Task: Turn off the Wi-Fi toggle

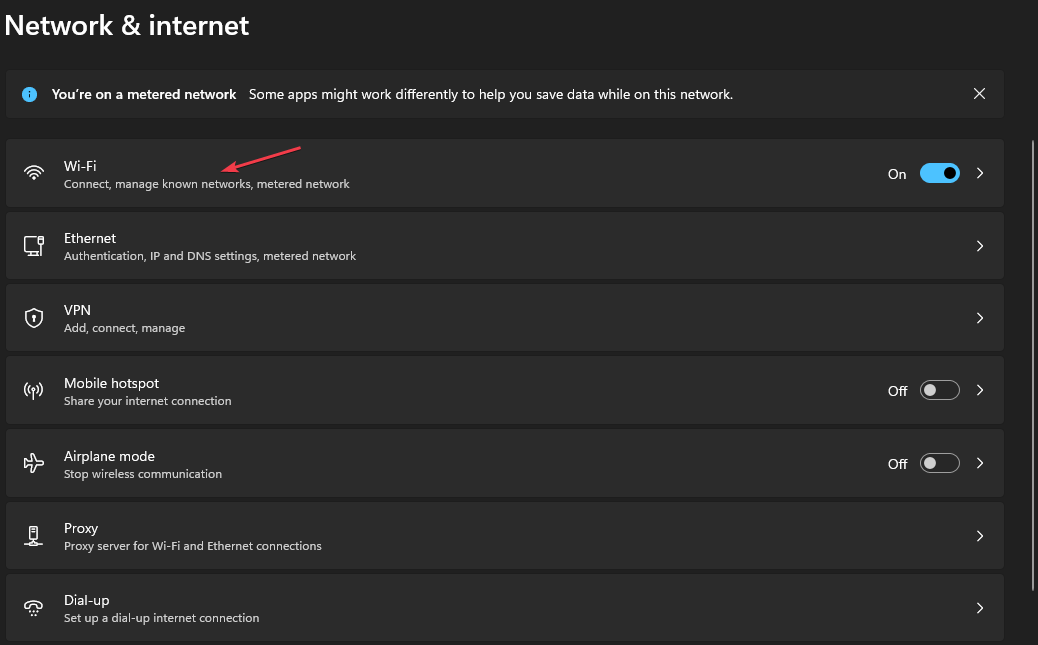Action: [939, 173]
